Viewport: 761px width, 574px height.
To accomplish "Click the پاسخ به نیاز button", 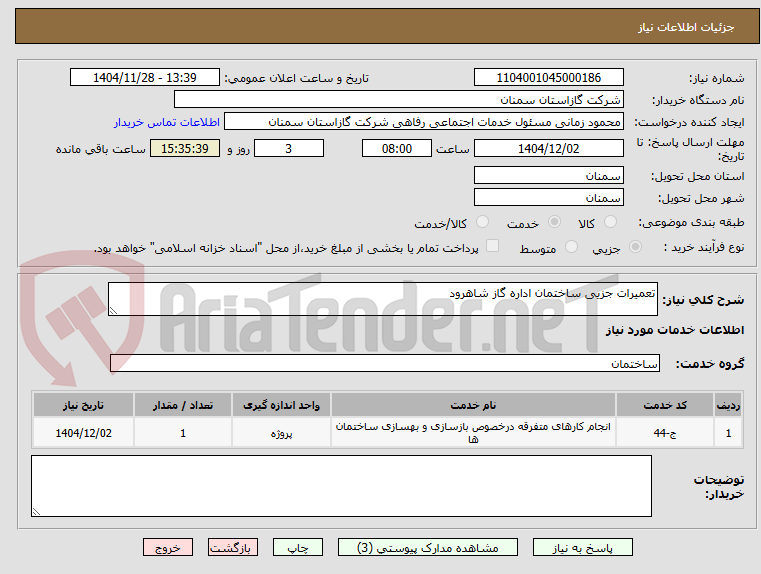I will [583, 547].
